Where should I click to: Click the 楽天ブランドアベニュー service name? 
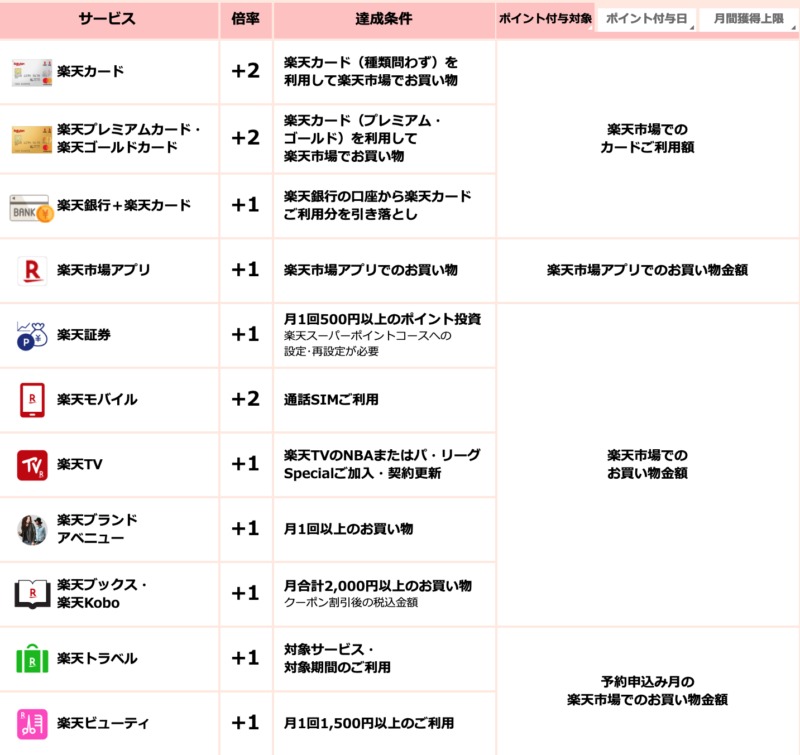click(x=97, y=529)
